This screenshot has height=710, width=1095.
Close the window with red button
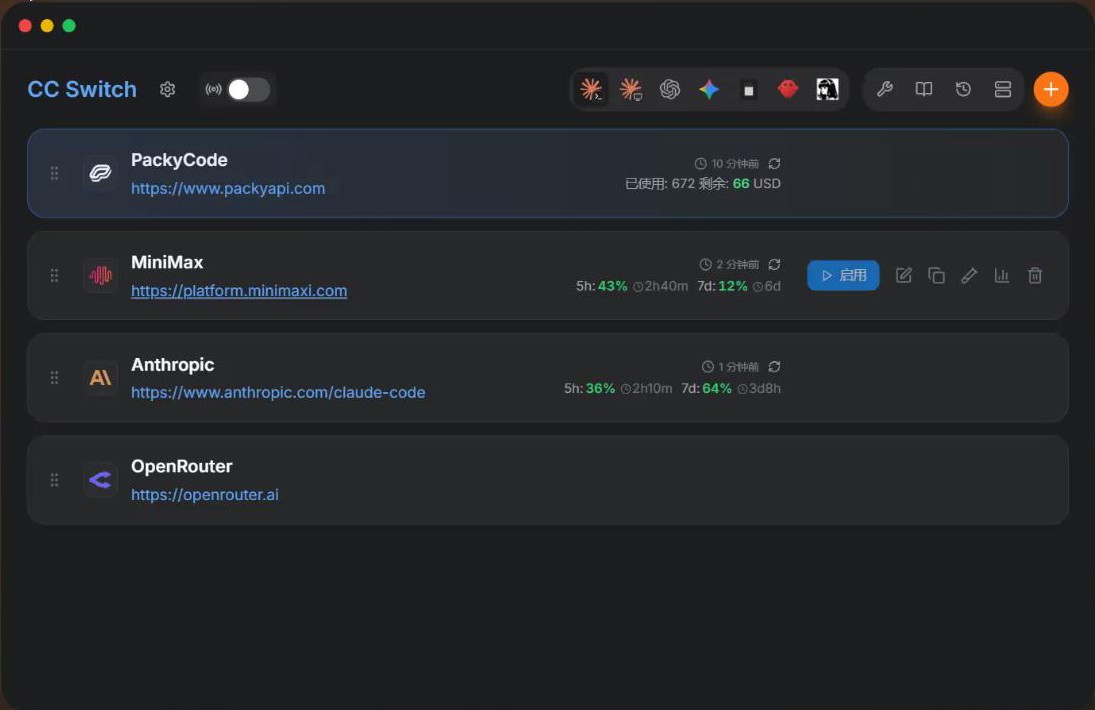[x=25, y=26]
